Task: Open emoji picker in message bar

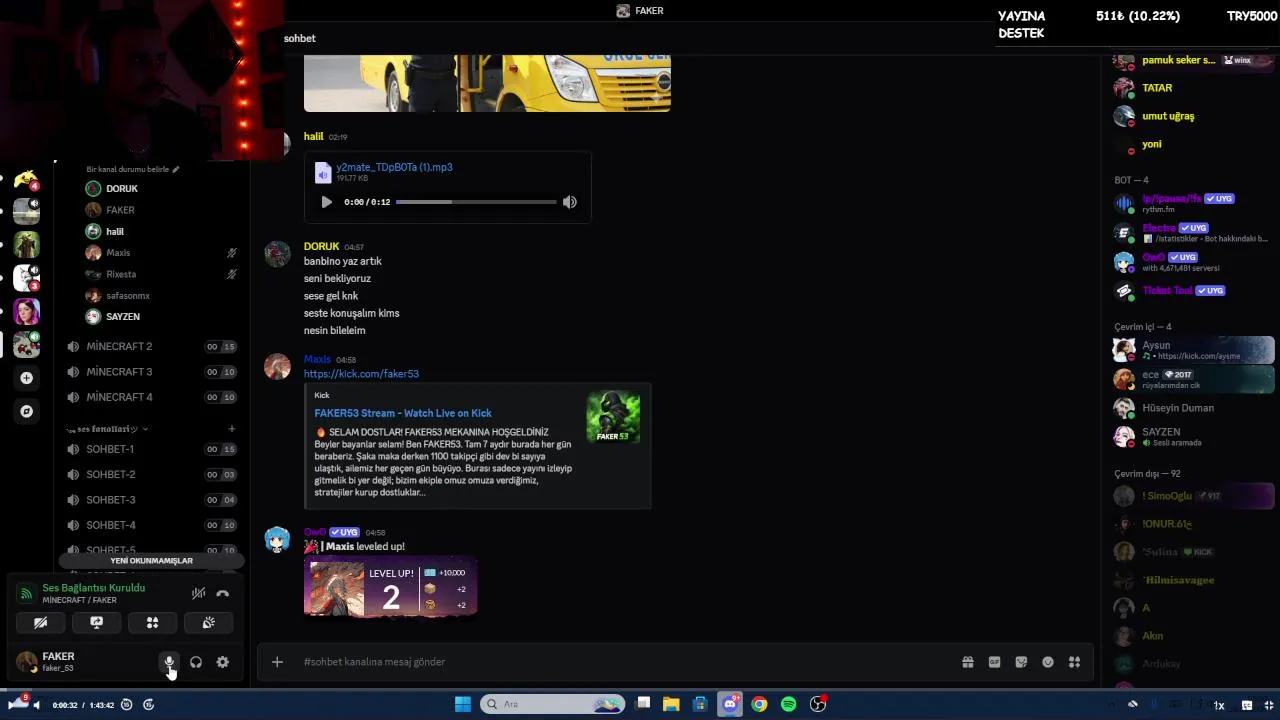Action: pos(1048,662)
